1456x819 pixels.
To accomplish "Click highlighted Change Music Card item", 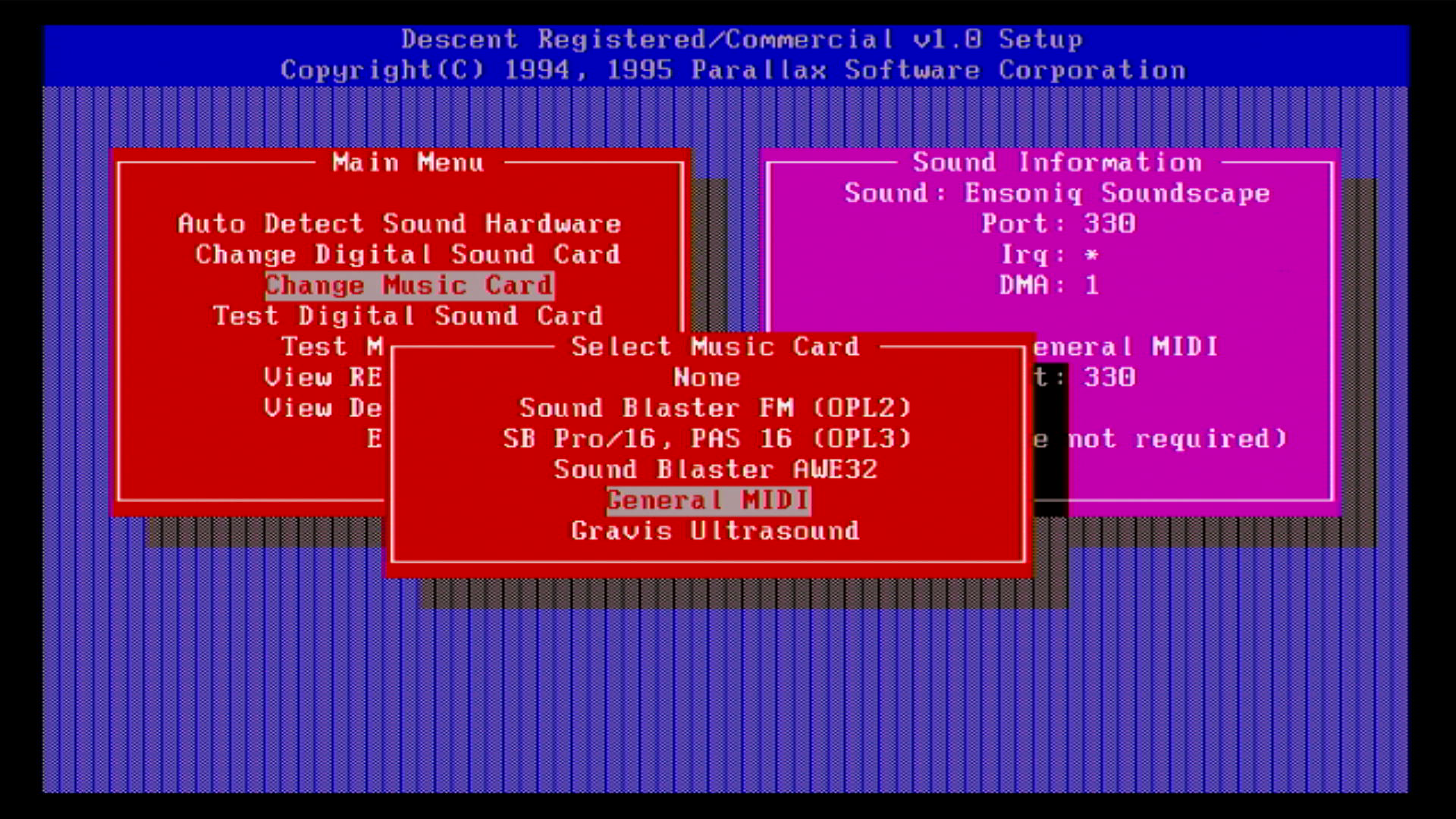I will (409, 285).
